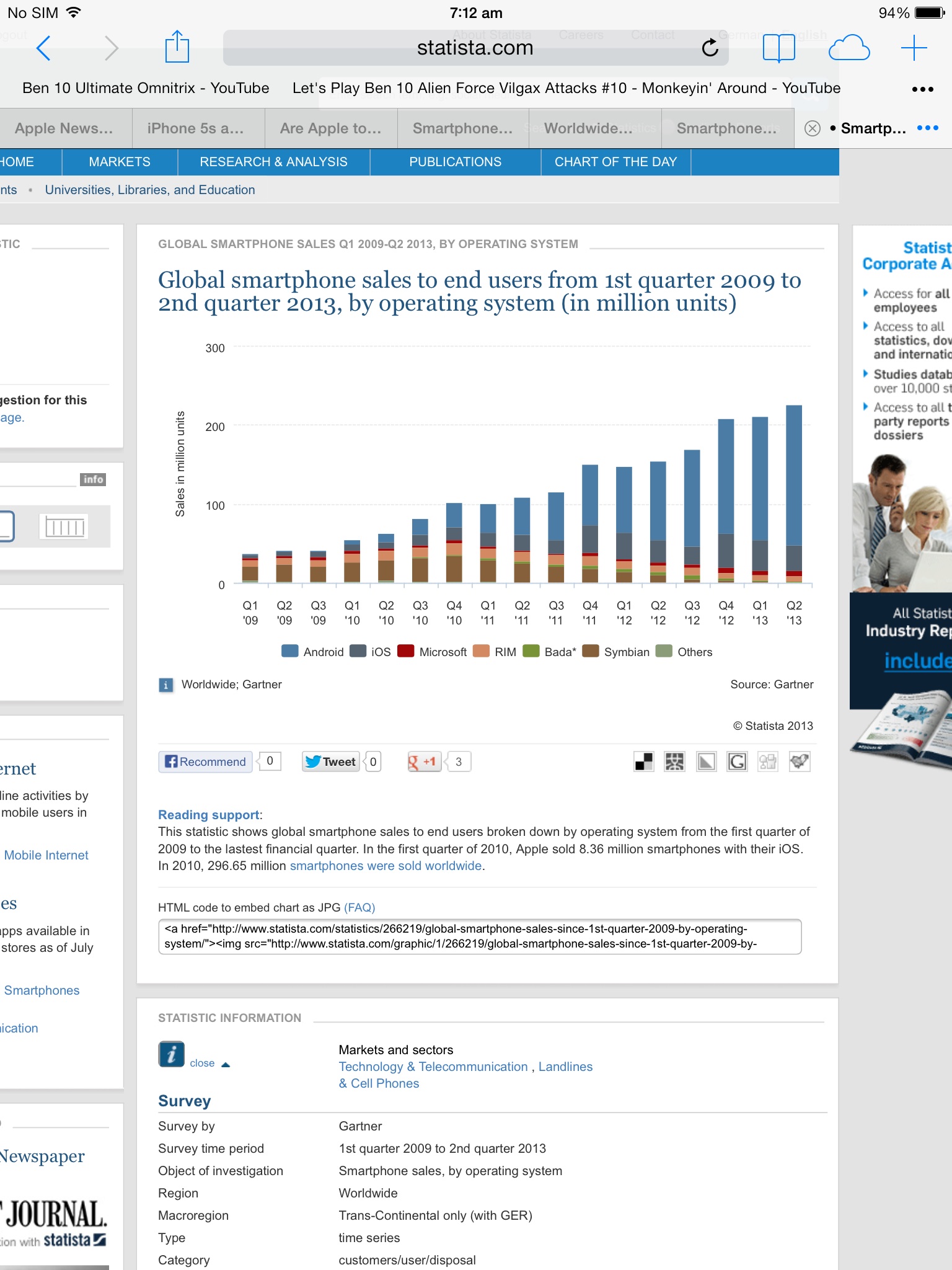Toggle Symbian series in chart legend

pyautogui.click(x=616, y=652)
